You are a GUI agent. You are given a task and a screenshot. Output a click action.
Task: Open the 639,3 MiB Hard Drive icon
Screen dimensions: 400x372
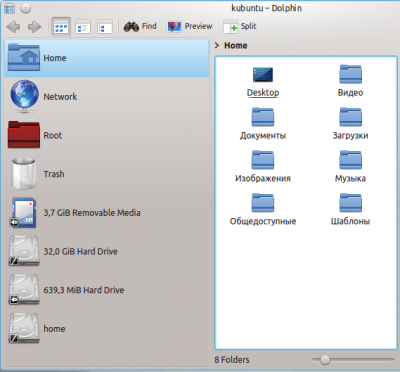coord(24,290)
